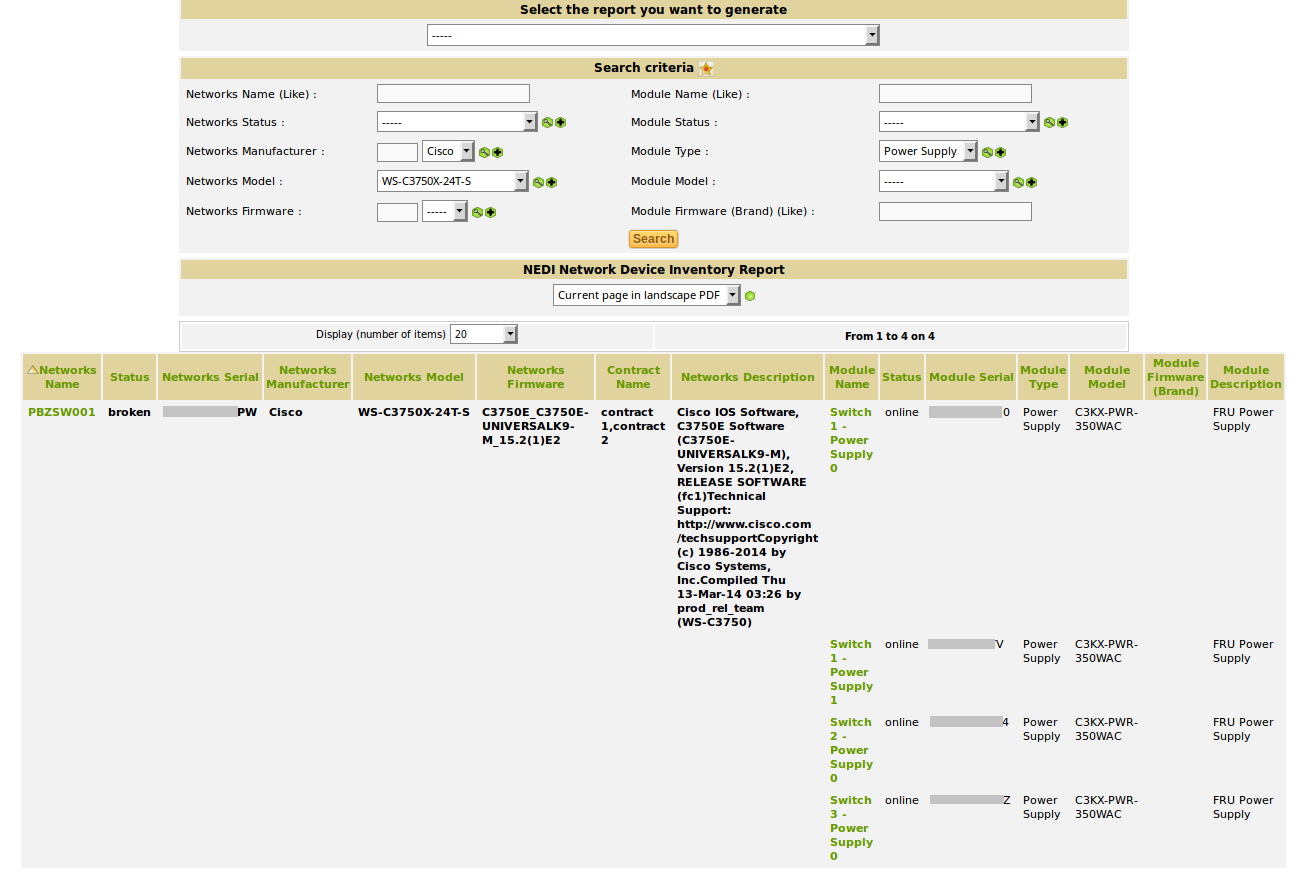The width and height of the screenshot is (1296, 879).
Task: Open the Cisco manufacturer dropdown
Action: (448, 152)
